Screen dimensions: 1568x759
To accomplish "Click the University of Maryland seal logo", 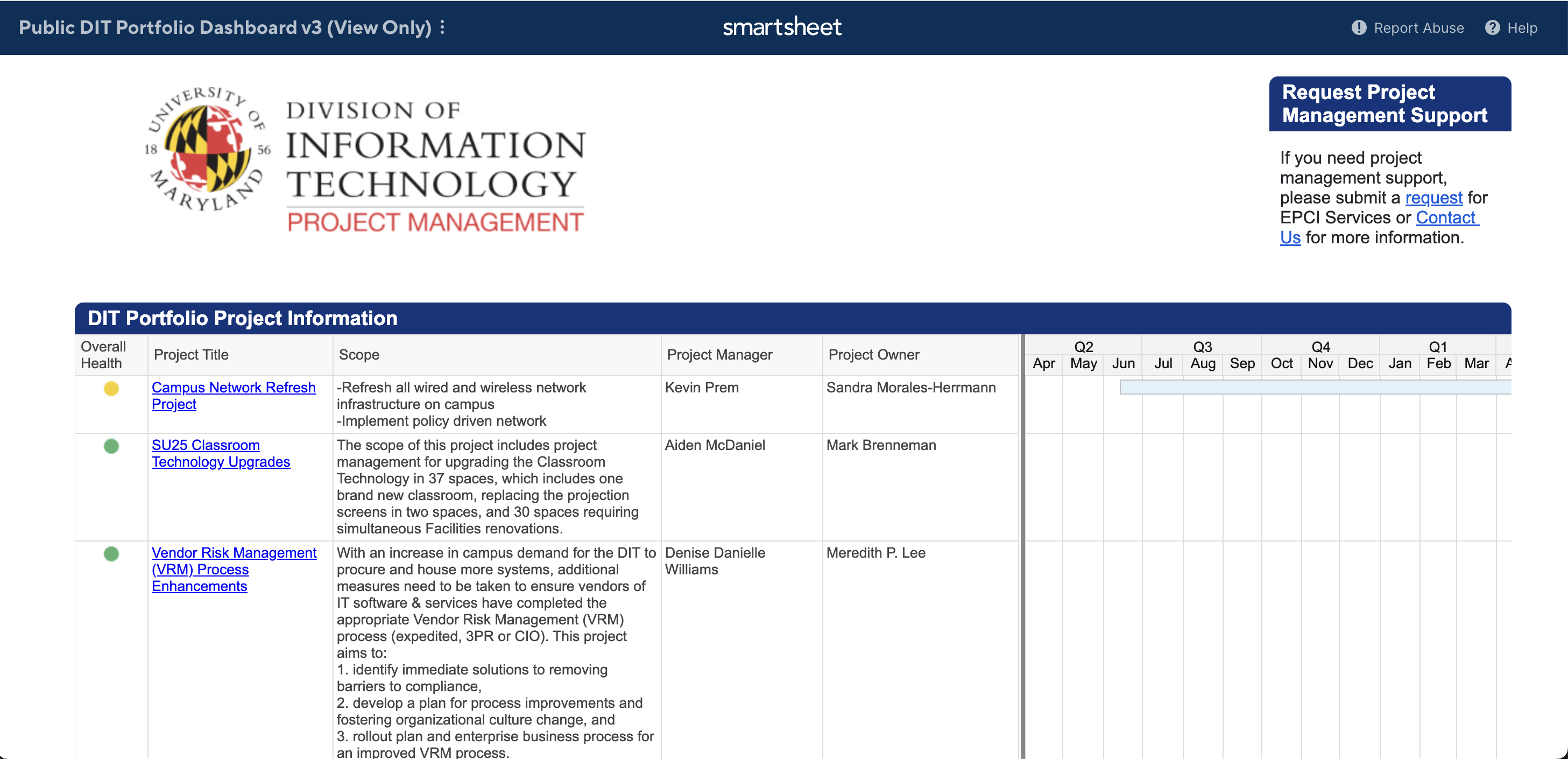I will (x=207, y=150).
